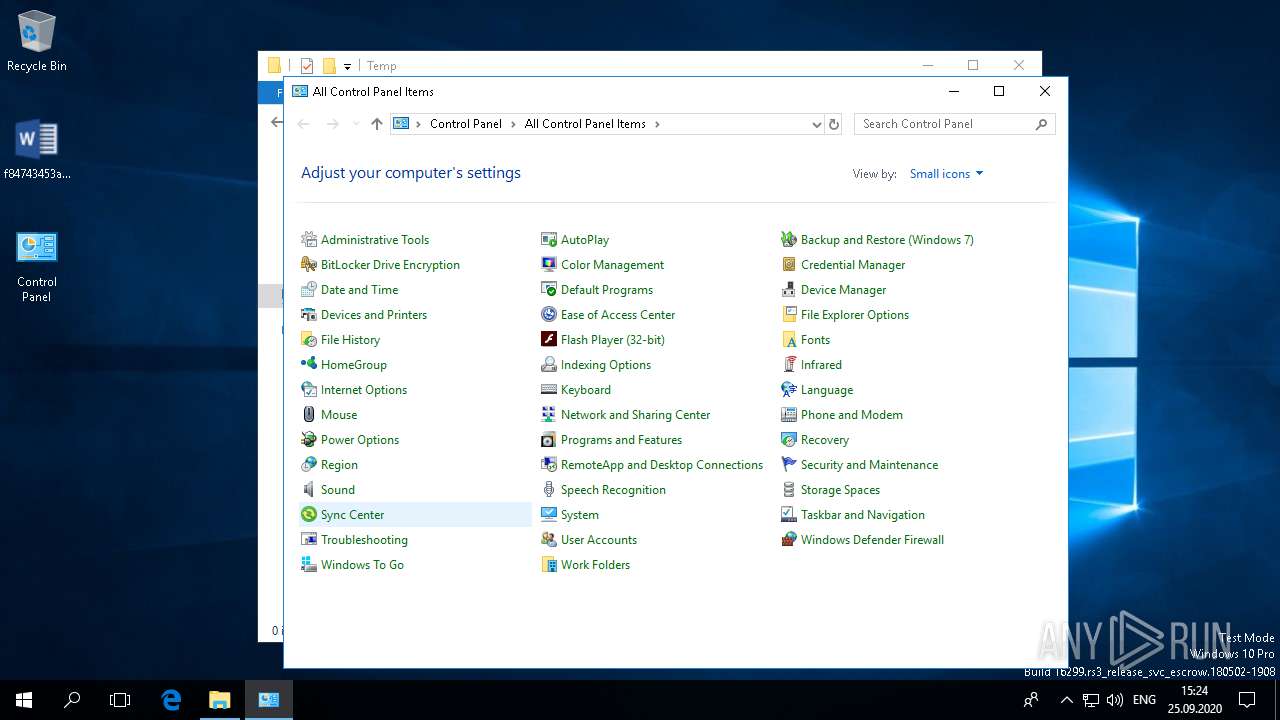Image resolution: width=1280 pixels, height=720 pixels.
Task: Open Task View on taskbar
Action: (120, 700)
